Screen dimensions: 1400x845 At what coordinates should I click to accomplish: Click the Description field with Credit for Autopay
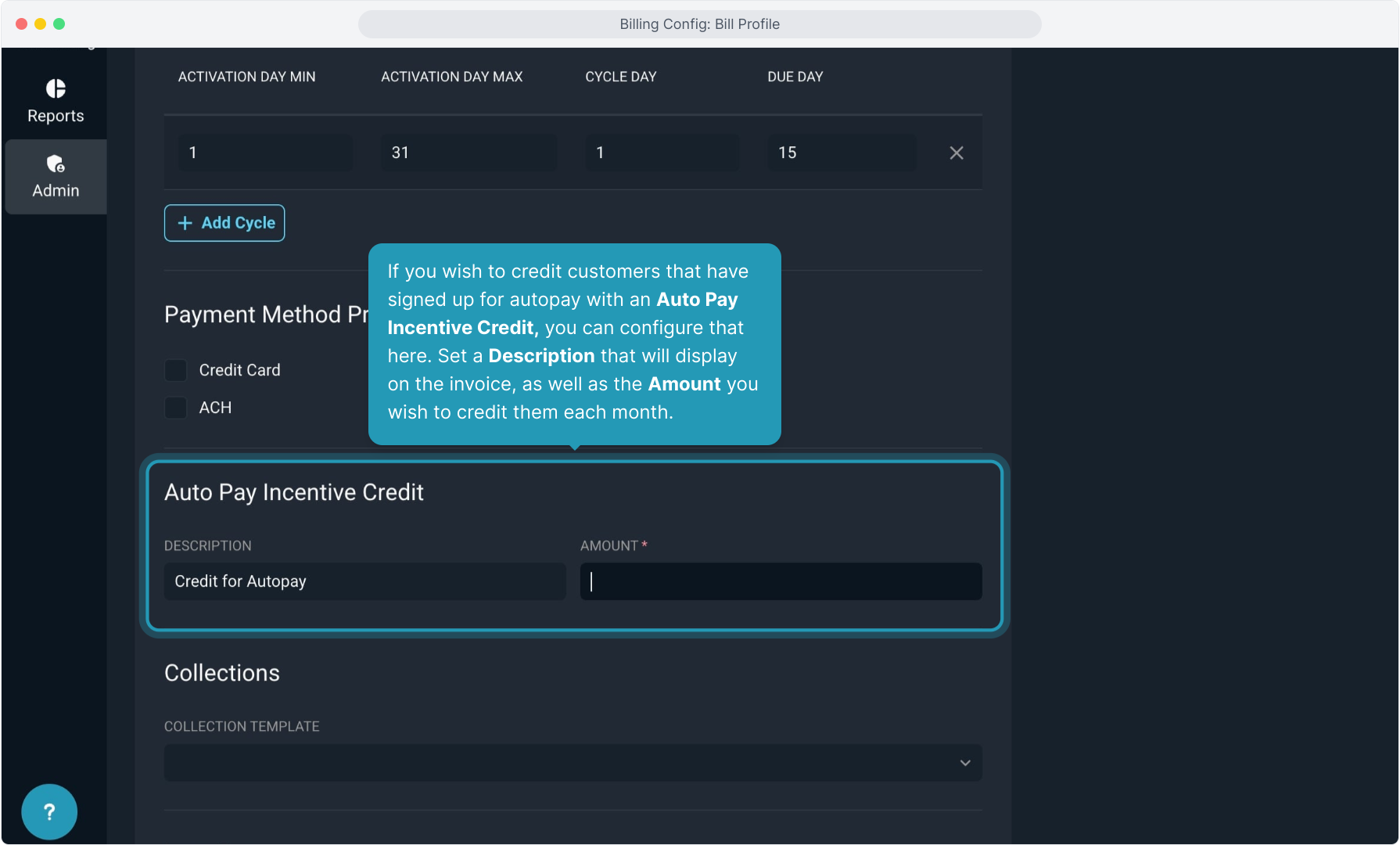(x=364, y=581)
